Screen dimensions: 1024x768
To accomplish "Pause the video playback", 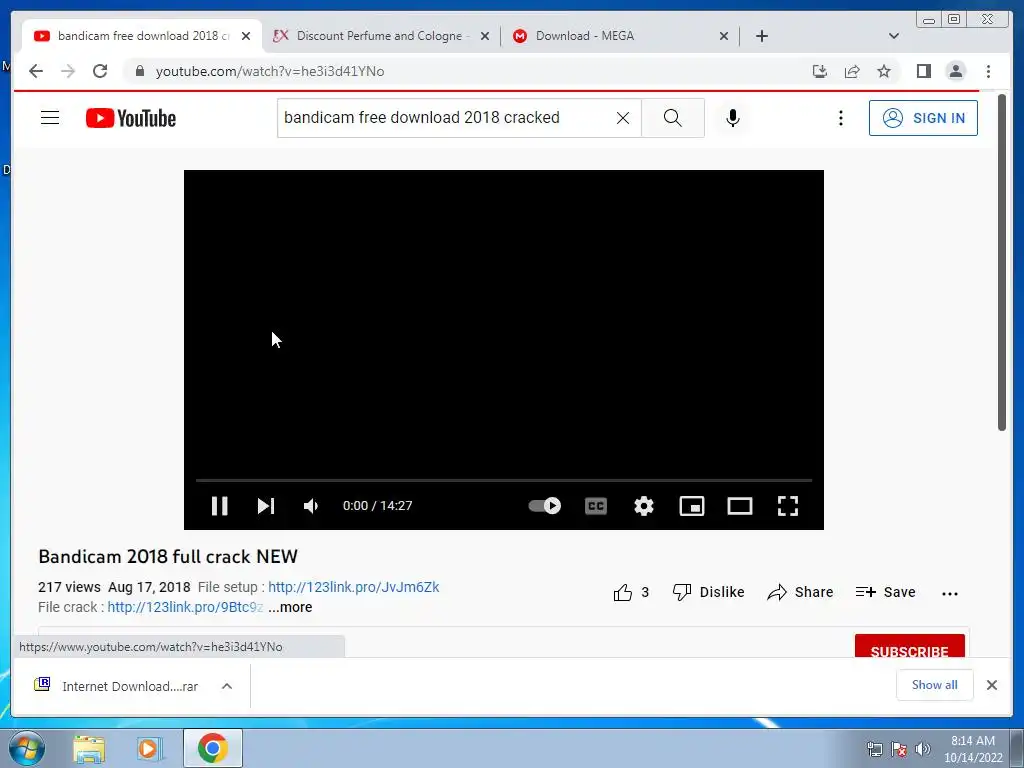I will (x=219, y=505).
